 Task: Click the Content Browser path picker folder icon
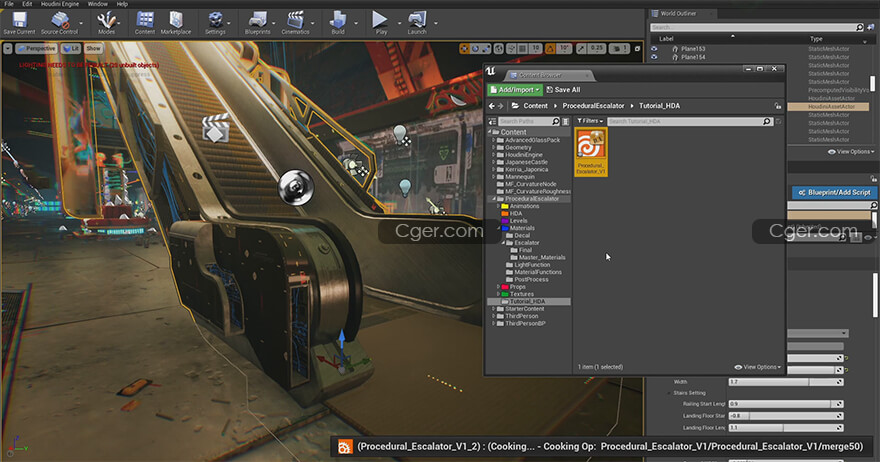click(x=515, y=106)
